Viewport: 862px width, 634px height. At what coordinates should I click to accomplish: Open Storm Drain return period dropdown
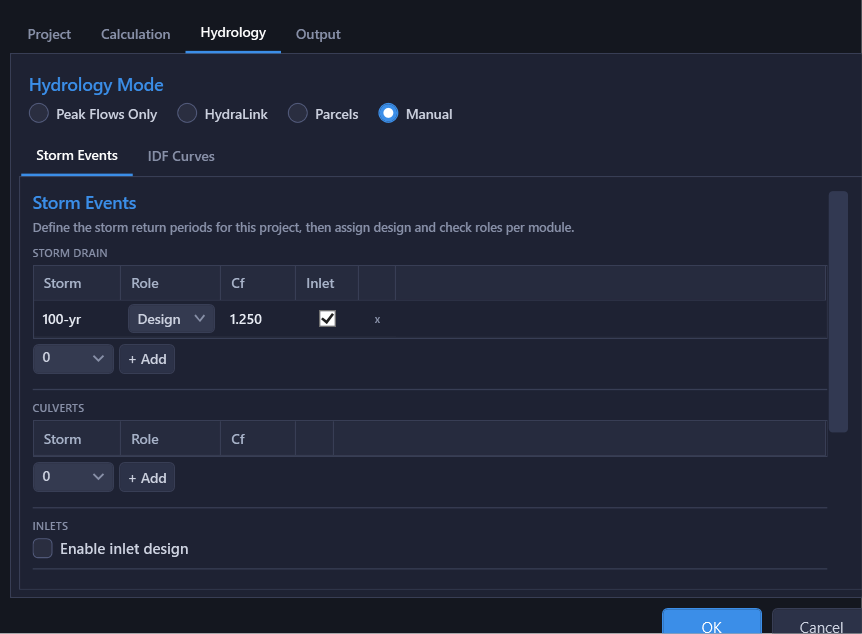(x=74, y=359)
